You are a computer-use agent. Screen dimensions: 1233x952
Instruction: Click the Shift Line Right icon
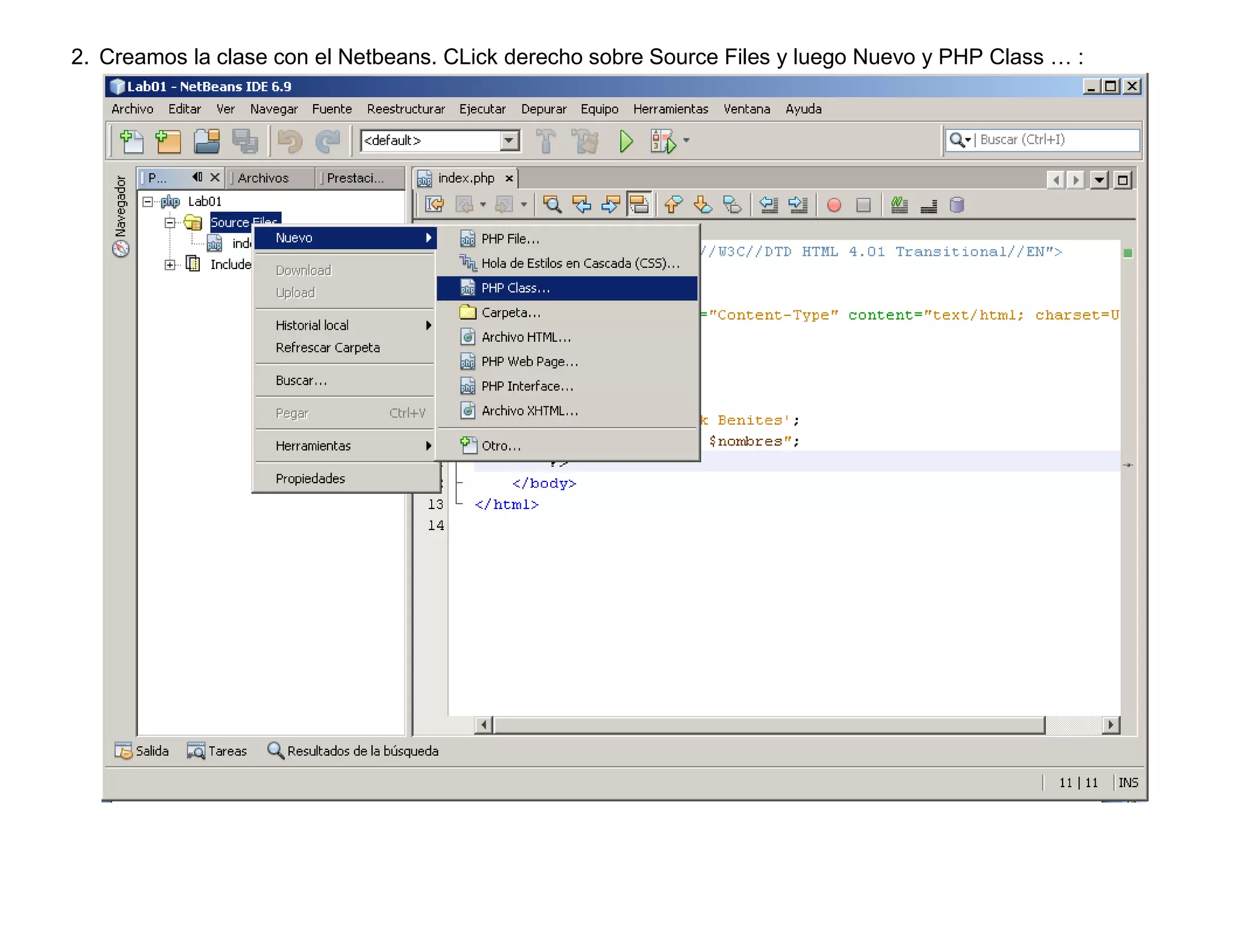[x=798, y=205]
